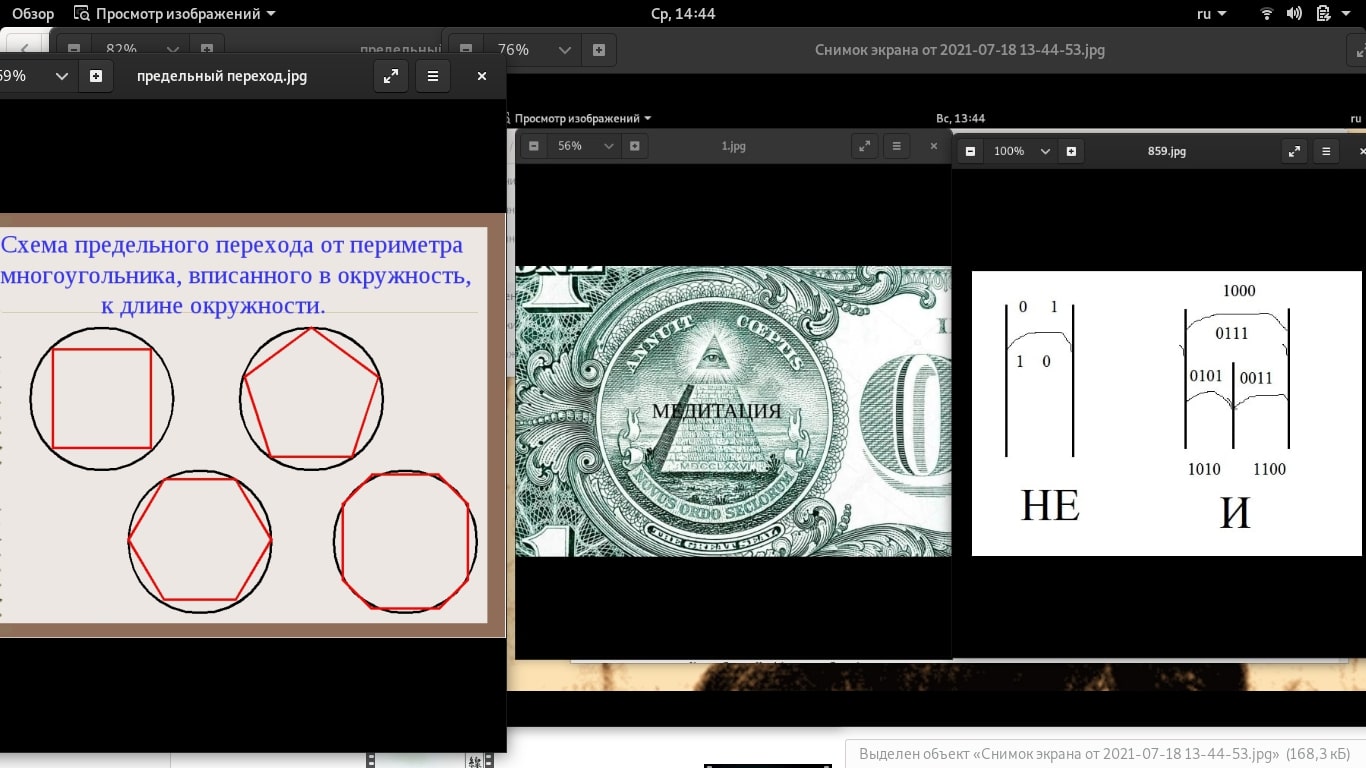Go to previous image with back arrow
Image resolution: width=1366 pixels, height=768 pixels.
coord(24,49)
